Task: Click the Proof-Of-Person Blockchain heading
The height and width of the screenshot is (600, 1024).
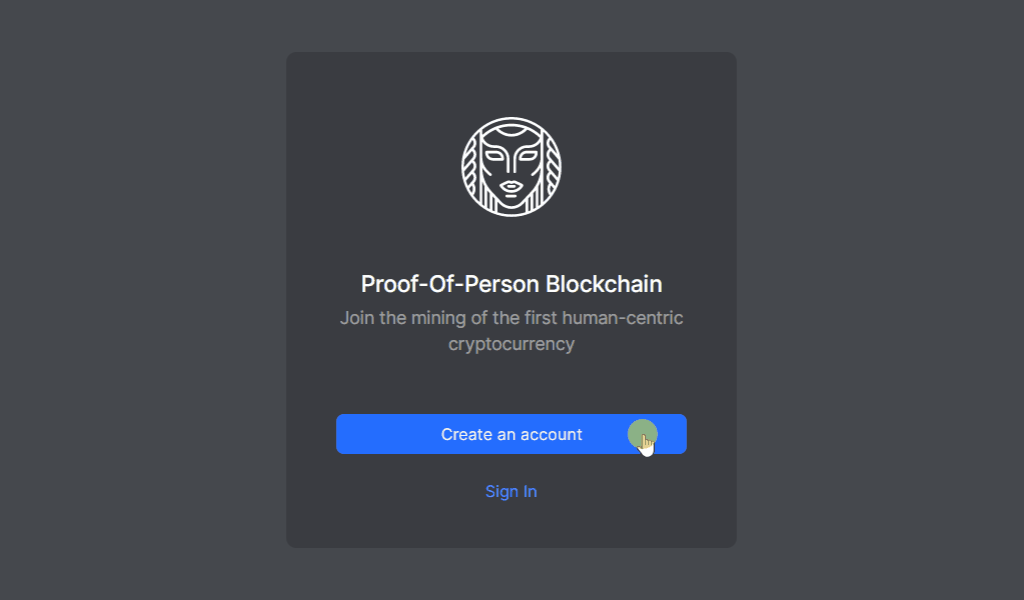Action: pos(511,284)
